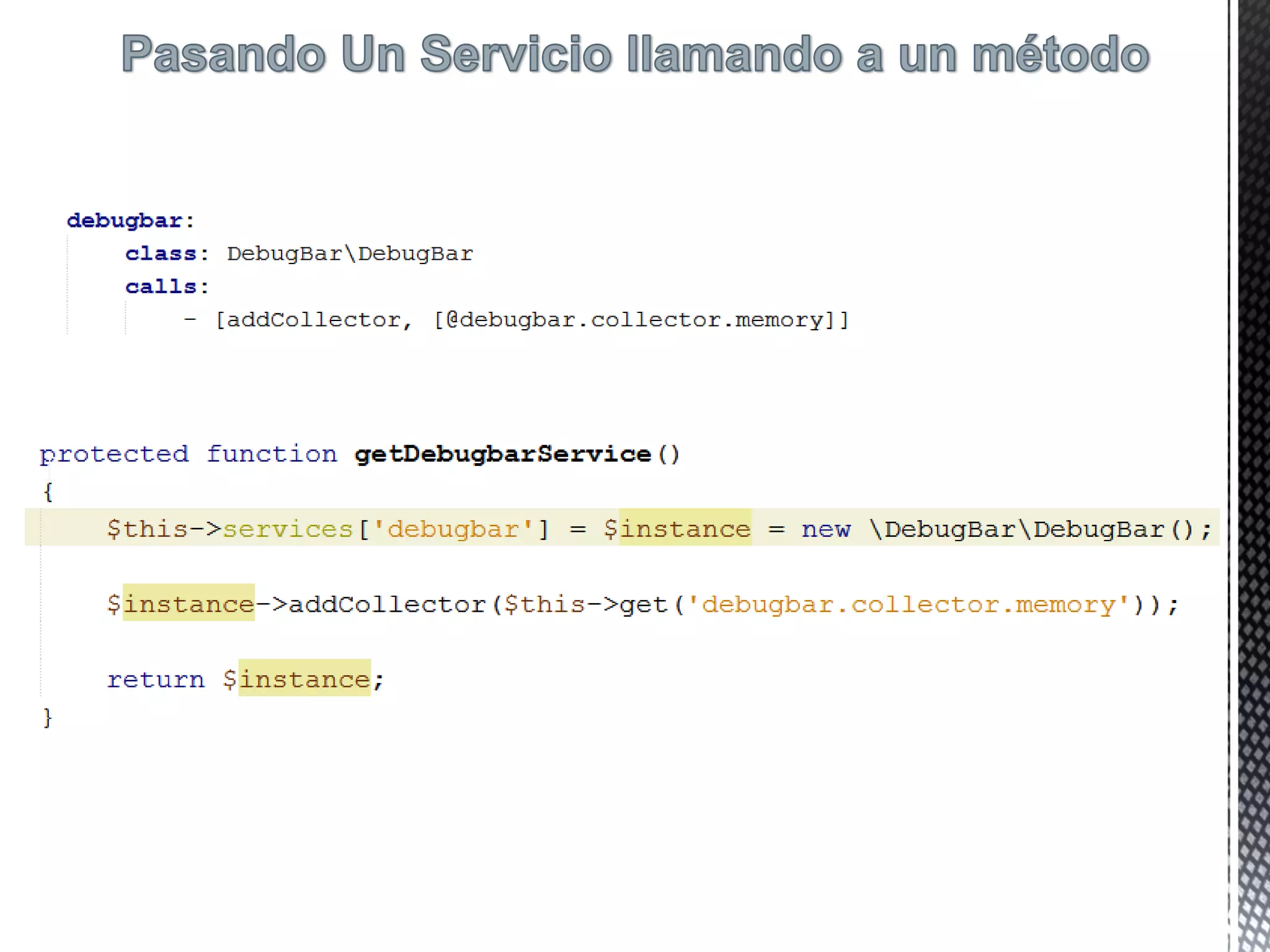Click the addCollector method call in PHP
The height and width of the screenshot is (952, 1270).
(387, 604)
